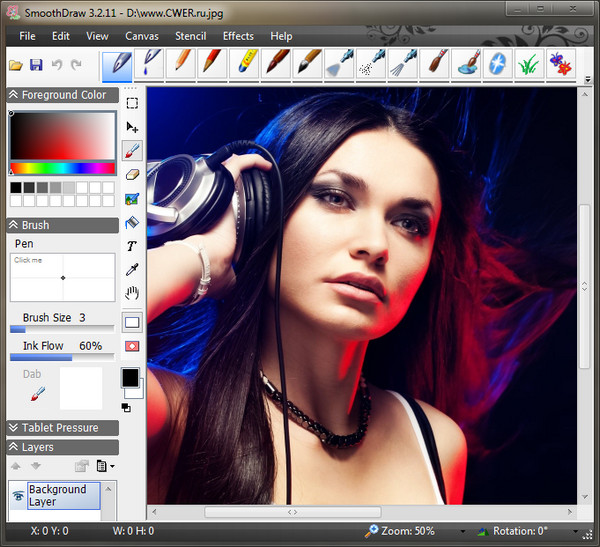Choose the Paint Bucket fill tool

pos(132,222)
